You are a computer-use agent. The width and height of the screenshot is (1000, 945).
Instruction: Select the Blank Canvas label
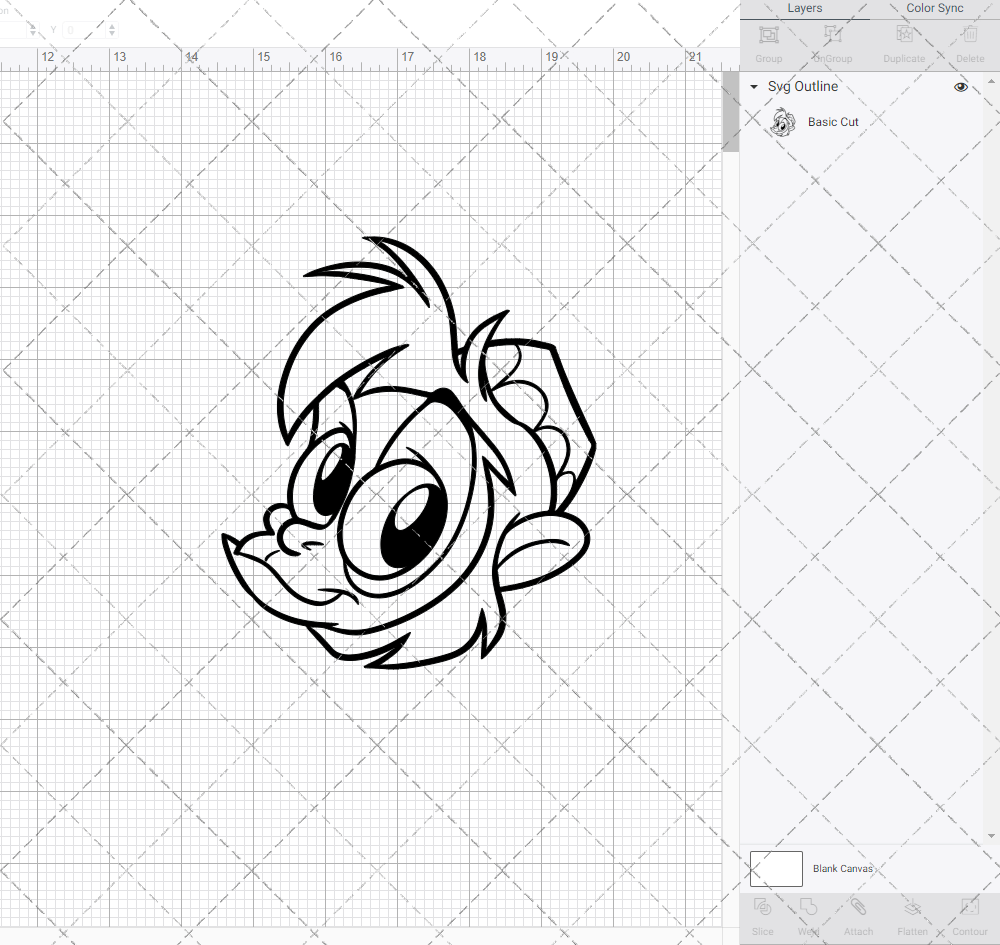pos(842,868)
